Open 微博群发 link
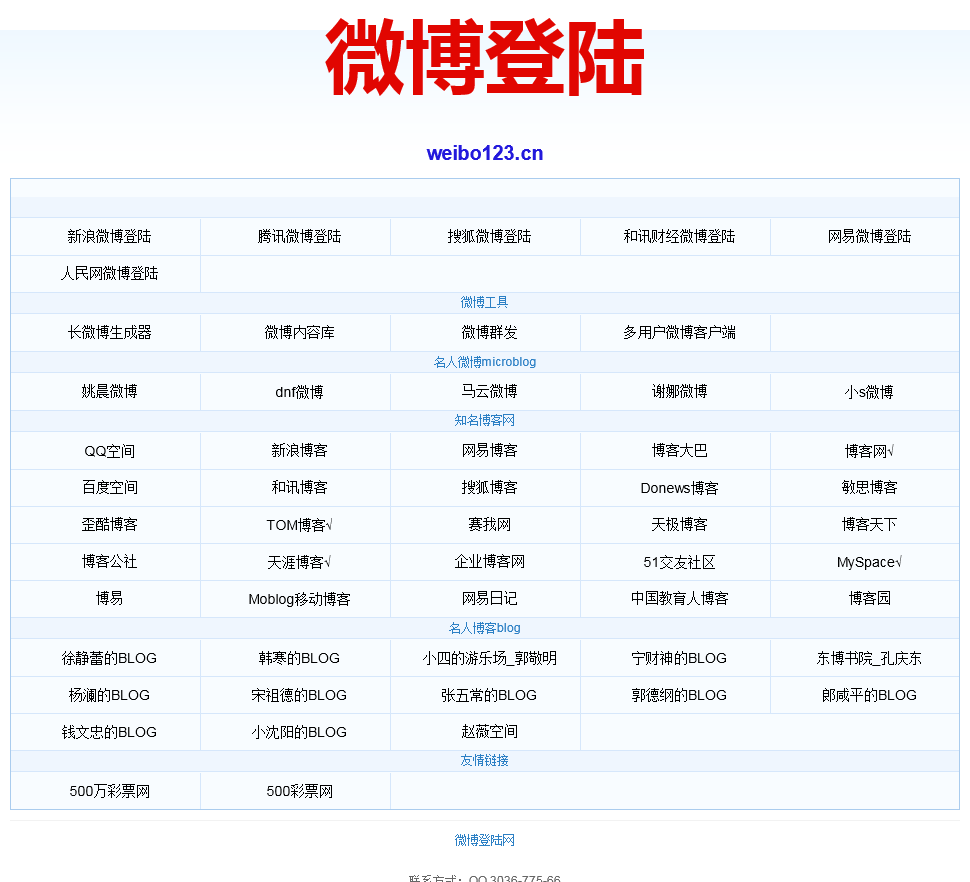Image resolution: width=970 pixels, height=882 pixels. pos(489,333)
